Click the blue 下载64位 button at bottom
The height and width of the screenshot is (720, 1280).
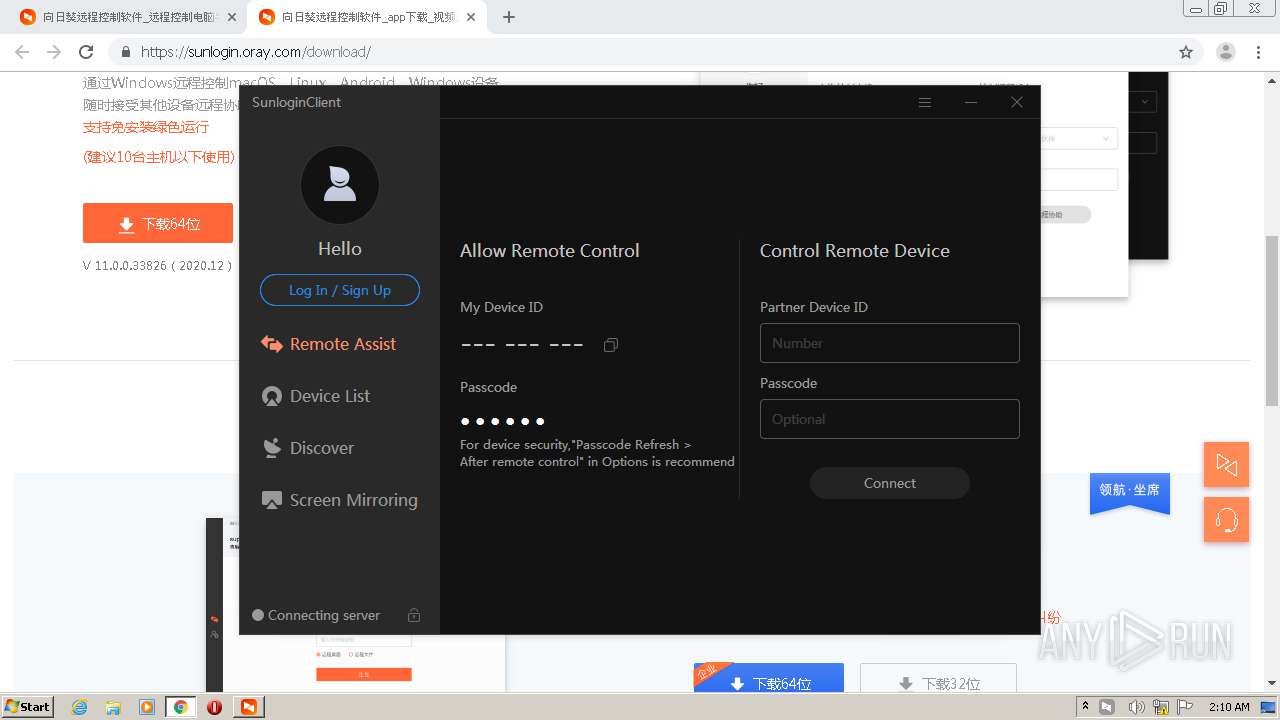(769, 679)
